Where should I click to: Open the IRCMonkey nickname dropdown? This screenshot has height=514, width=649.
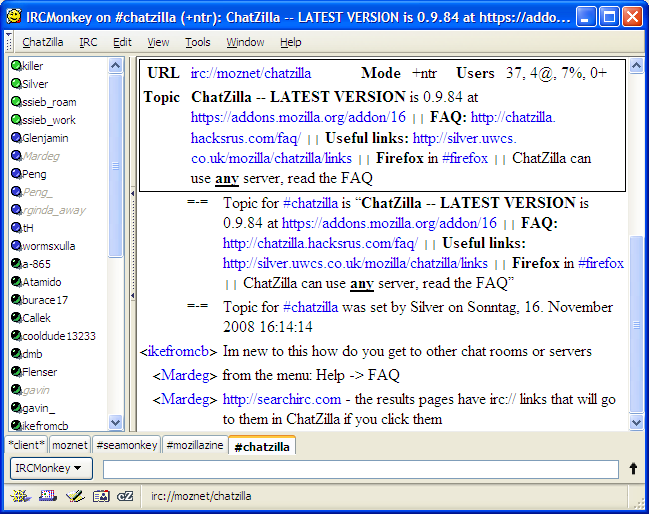pyautogui.click(x=51, y=468)
